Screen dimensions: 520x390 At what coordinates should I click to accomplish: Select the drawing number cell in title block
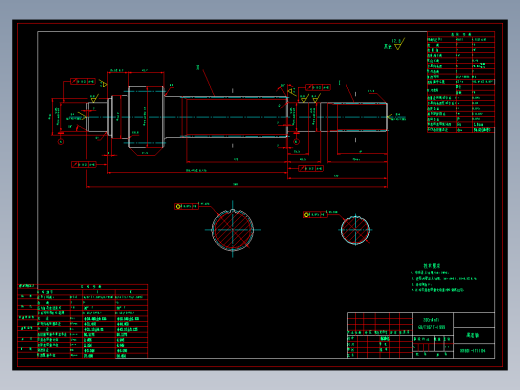point(474,351)
